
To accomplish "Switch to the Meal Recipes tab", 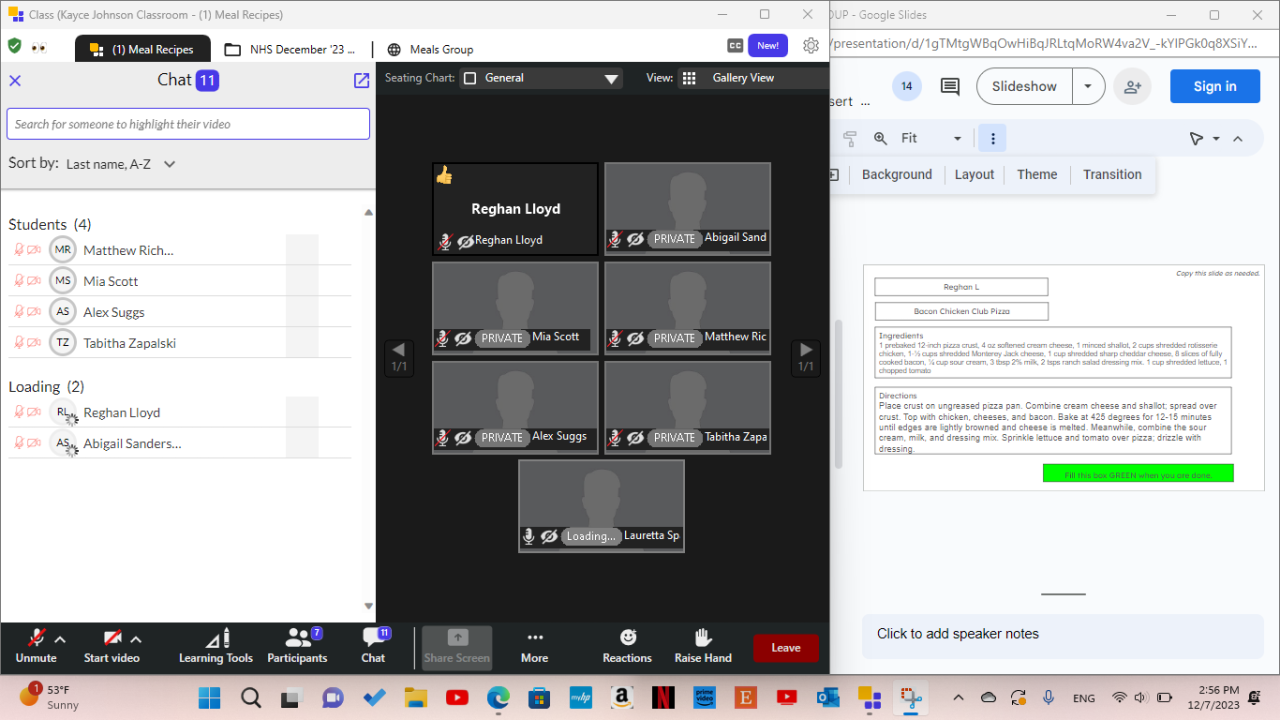I will pyautogui.click(x=143, y=49).
